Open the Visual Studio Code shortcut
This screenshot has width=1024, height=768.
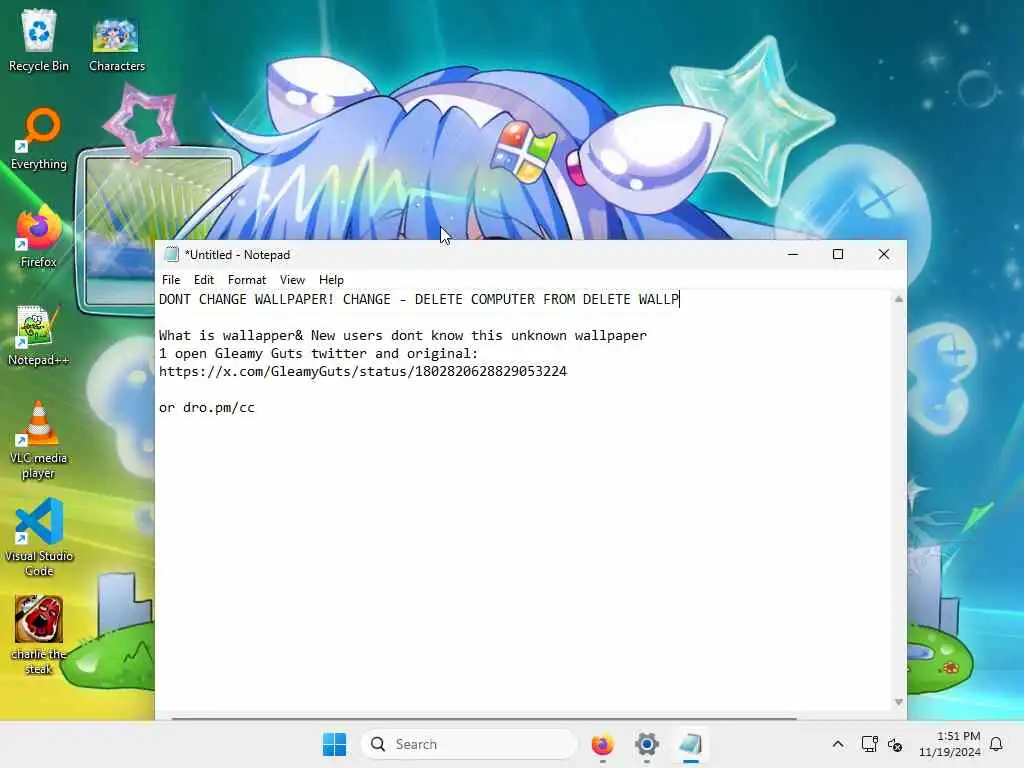tap(39, 537)
